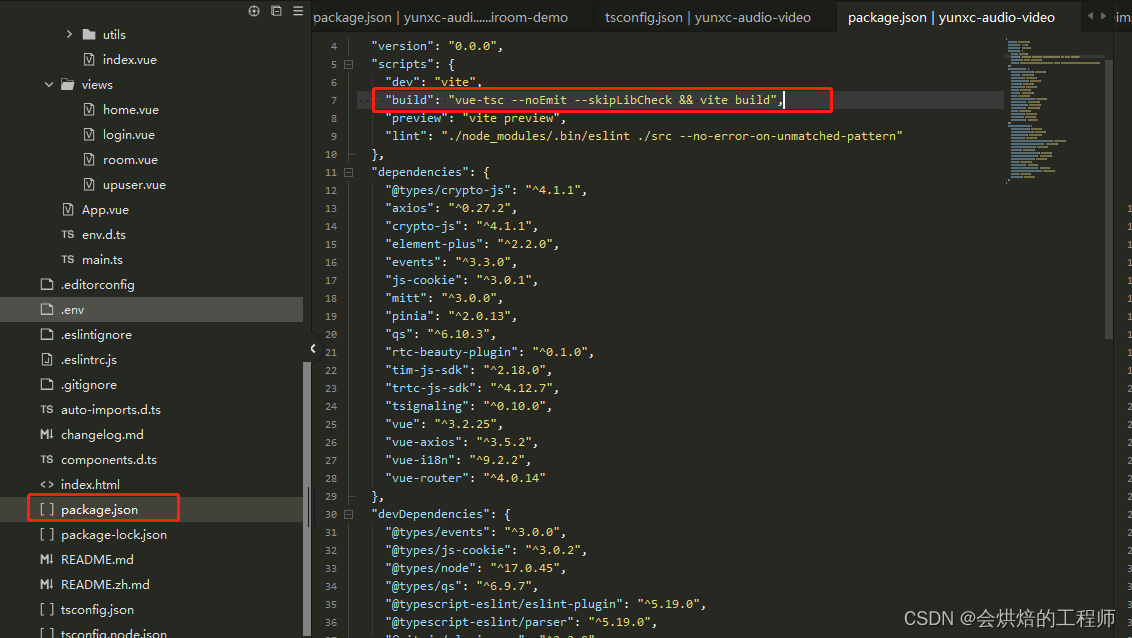The height and width of the screenshot is (638, 1132).
Task: Collapse the views folder chevron
Action: pyautogui.click(x=48, y=84)
